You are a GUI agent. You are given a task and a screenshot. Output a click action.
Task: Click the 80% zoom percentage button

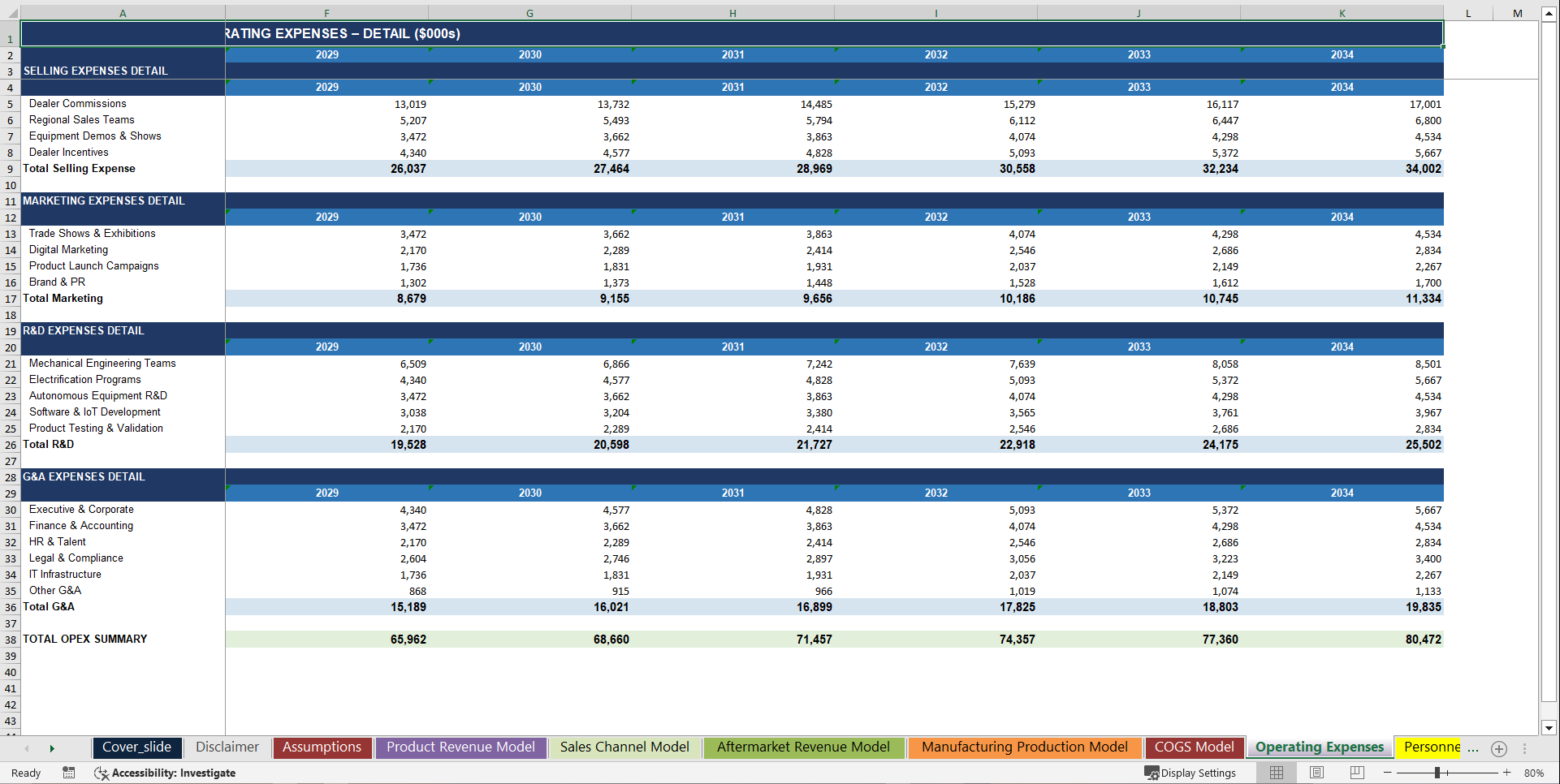[1533, 773]
